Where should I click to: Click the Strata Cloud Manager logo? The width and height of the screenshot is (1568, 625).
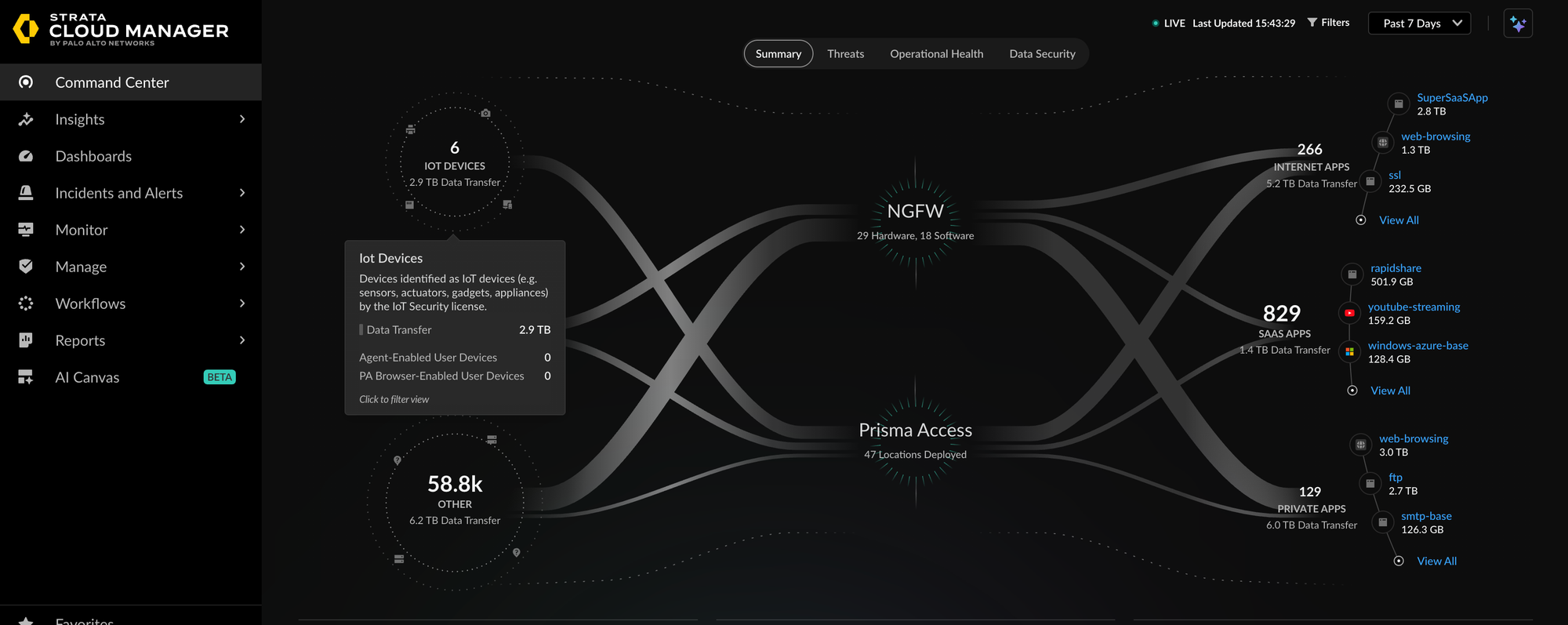pyautogui.click(x=121, y=30)
